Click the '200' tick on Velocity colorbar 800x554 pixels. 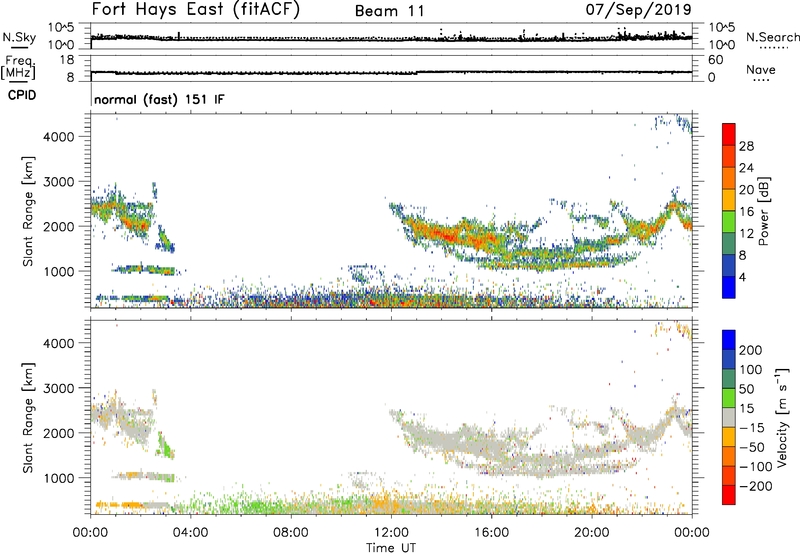click(751, 350)
